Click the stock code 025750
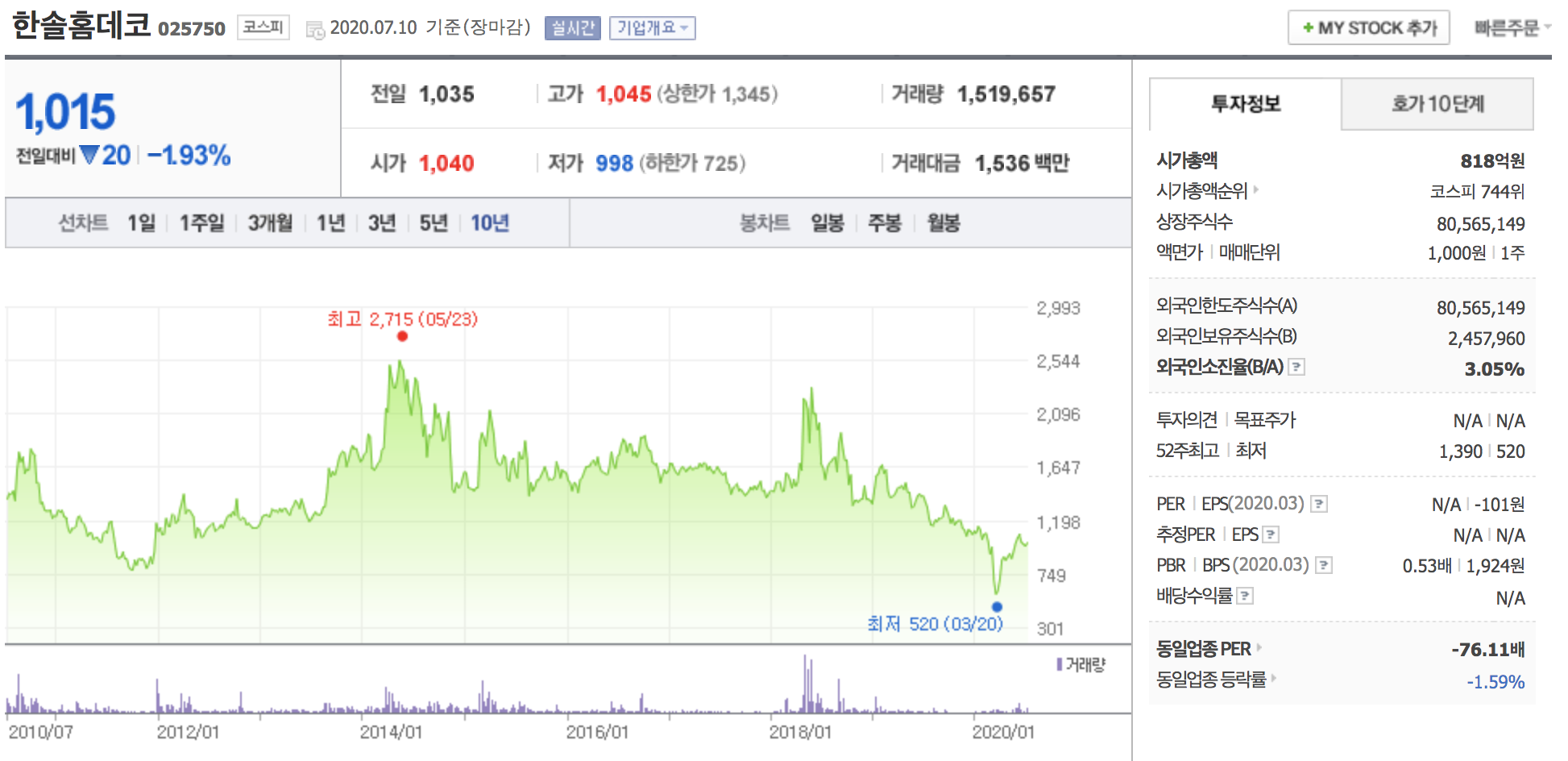1568x761 pixels. tap(192, 29)
